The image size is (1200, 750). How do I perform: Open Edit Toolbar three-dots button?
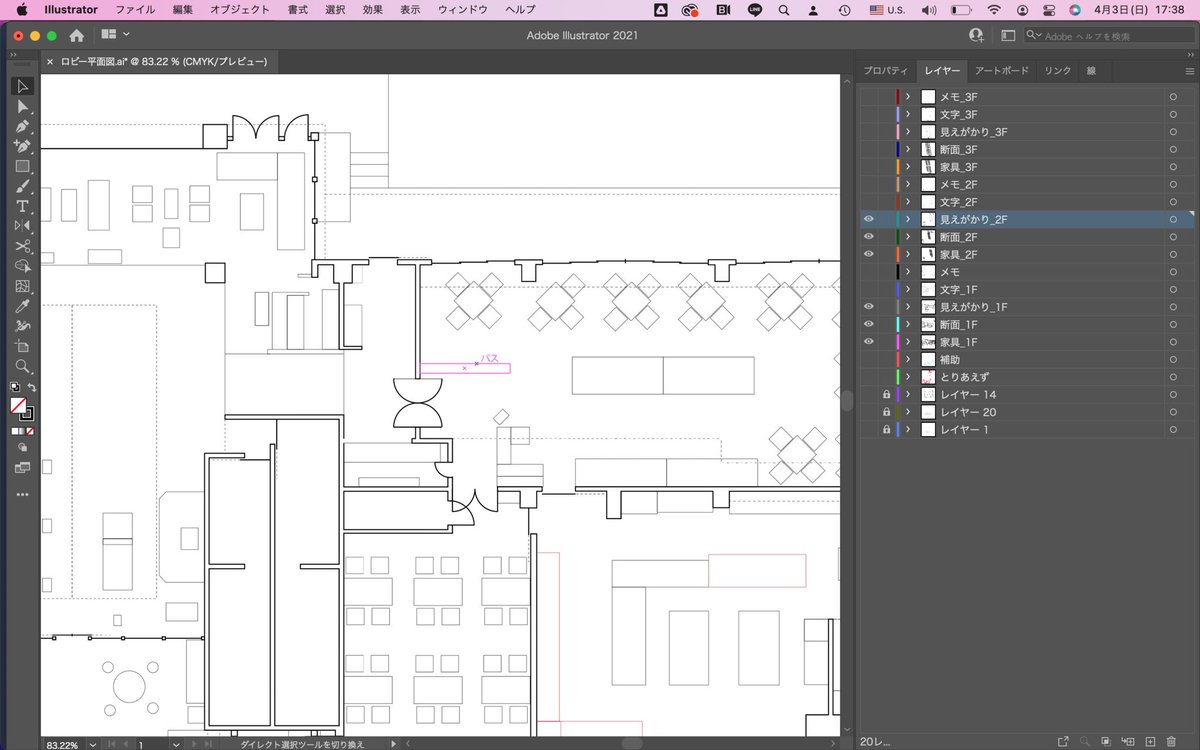[x=22, y=494]
